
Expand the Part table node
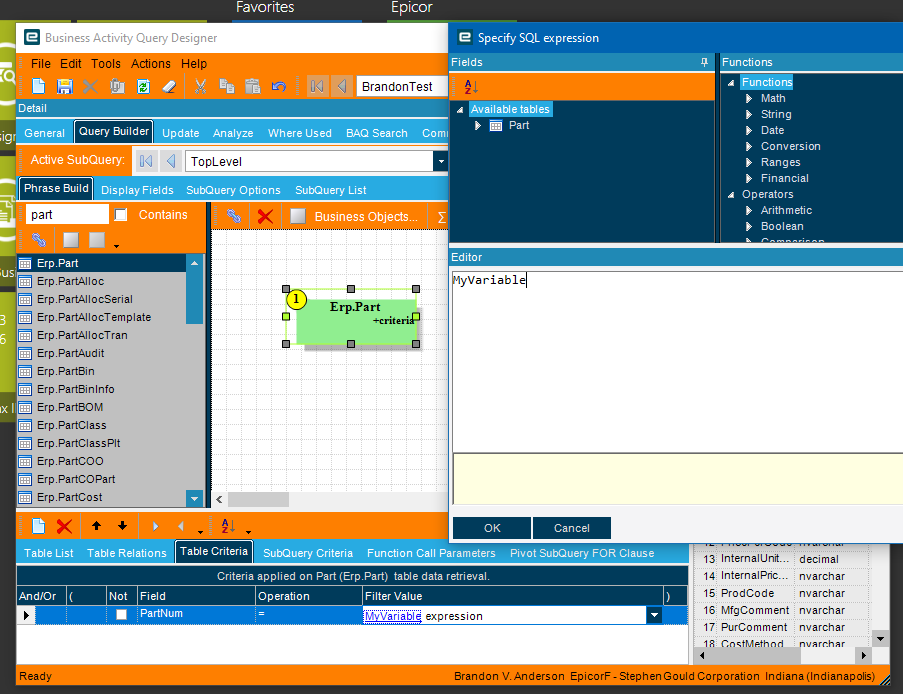click(x=477, y=126)
